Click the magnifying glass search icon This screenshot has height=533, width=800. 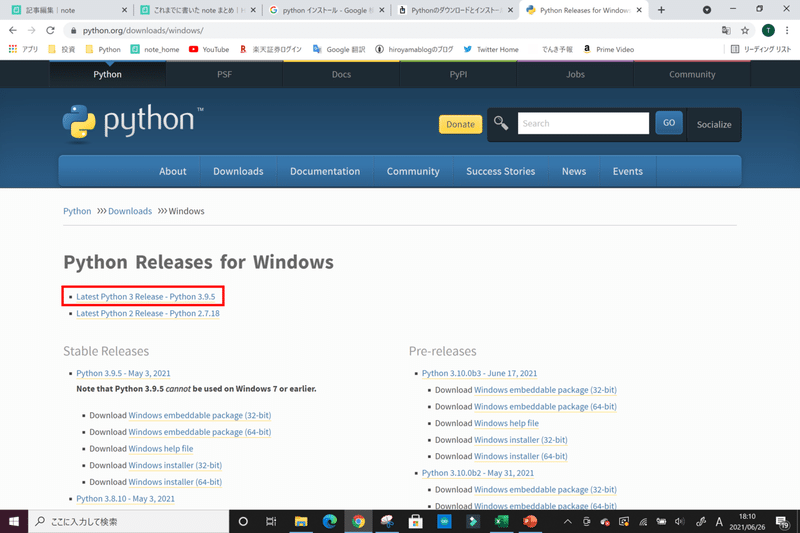501,123
